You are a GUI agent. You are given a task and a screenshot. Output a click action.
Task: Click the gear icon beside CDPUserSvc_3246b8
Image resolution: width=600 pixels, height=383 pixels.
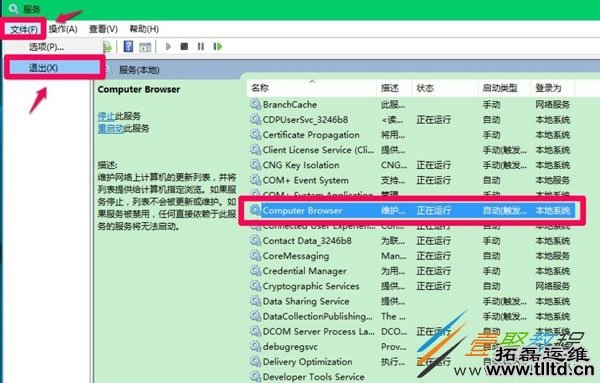click(255, 119)
